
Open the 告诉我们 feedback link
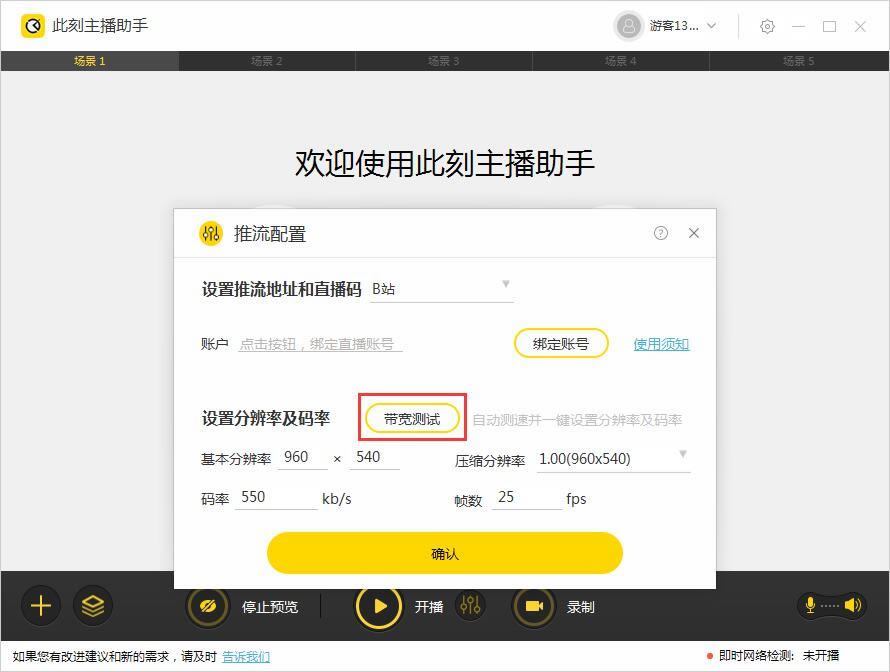(245, 657)
